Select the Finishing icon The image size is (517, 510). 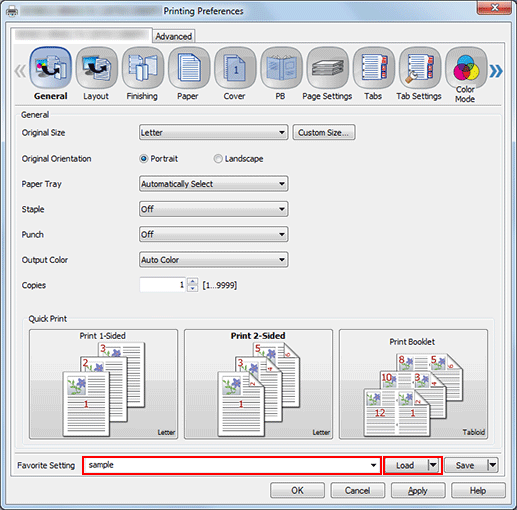tap(143, 68)
